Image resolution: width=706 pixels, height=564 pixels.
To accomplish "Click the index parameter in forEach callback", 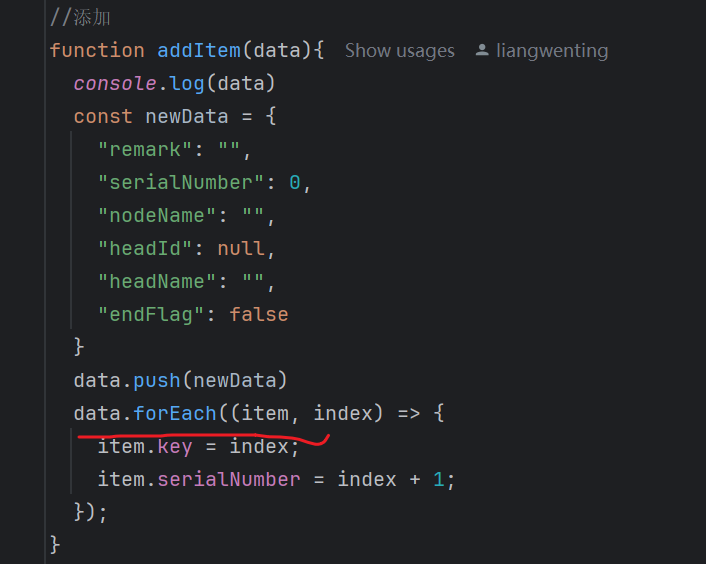I will coord(343,413).
